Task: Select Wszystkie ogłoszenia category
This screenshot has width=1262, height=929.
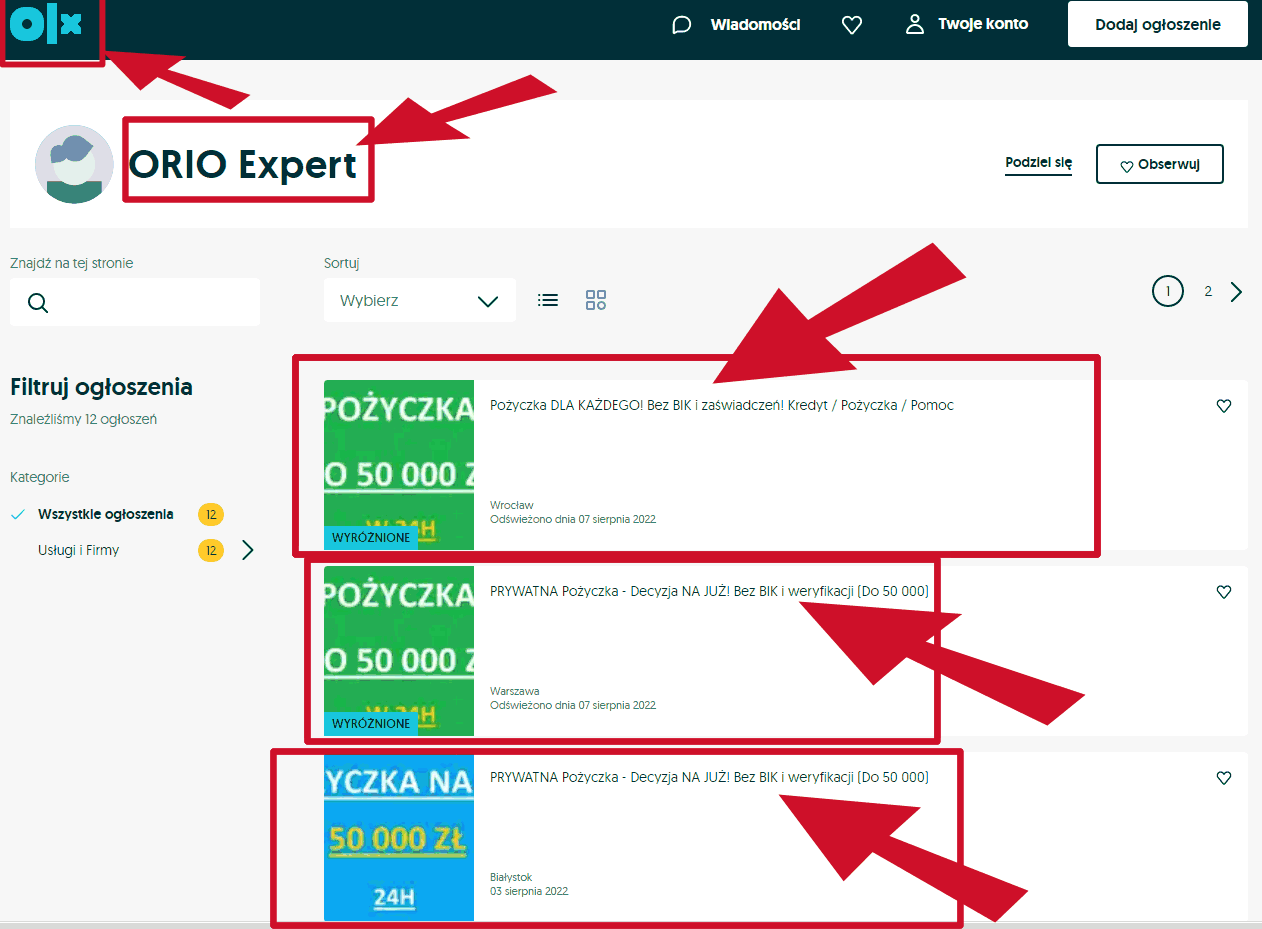Action: point(105,515)
